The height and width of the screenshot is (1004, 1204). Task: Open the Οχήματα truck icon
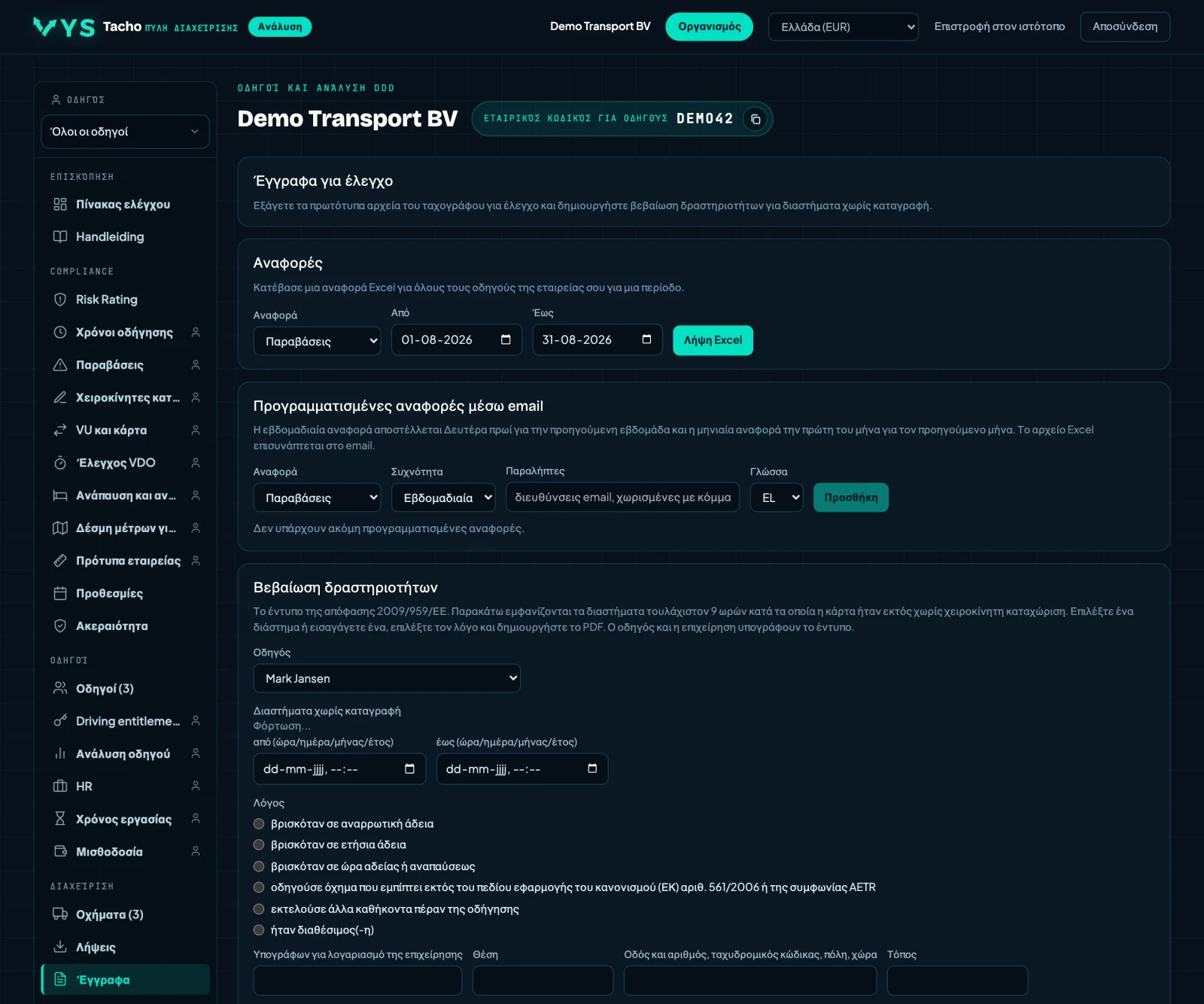(60, 914)
